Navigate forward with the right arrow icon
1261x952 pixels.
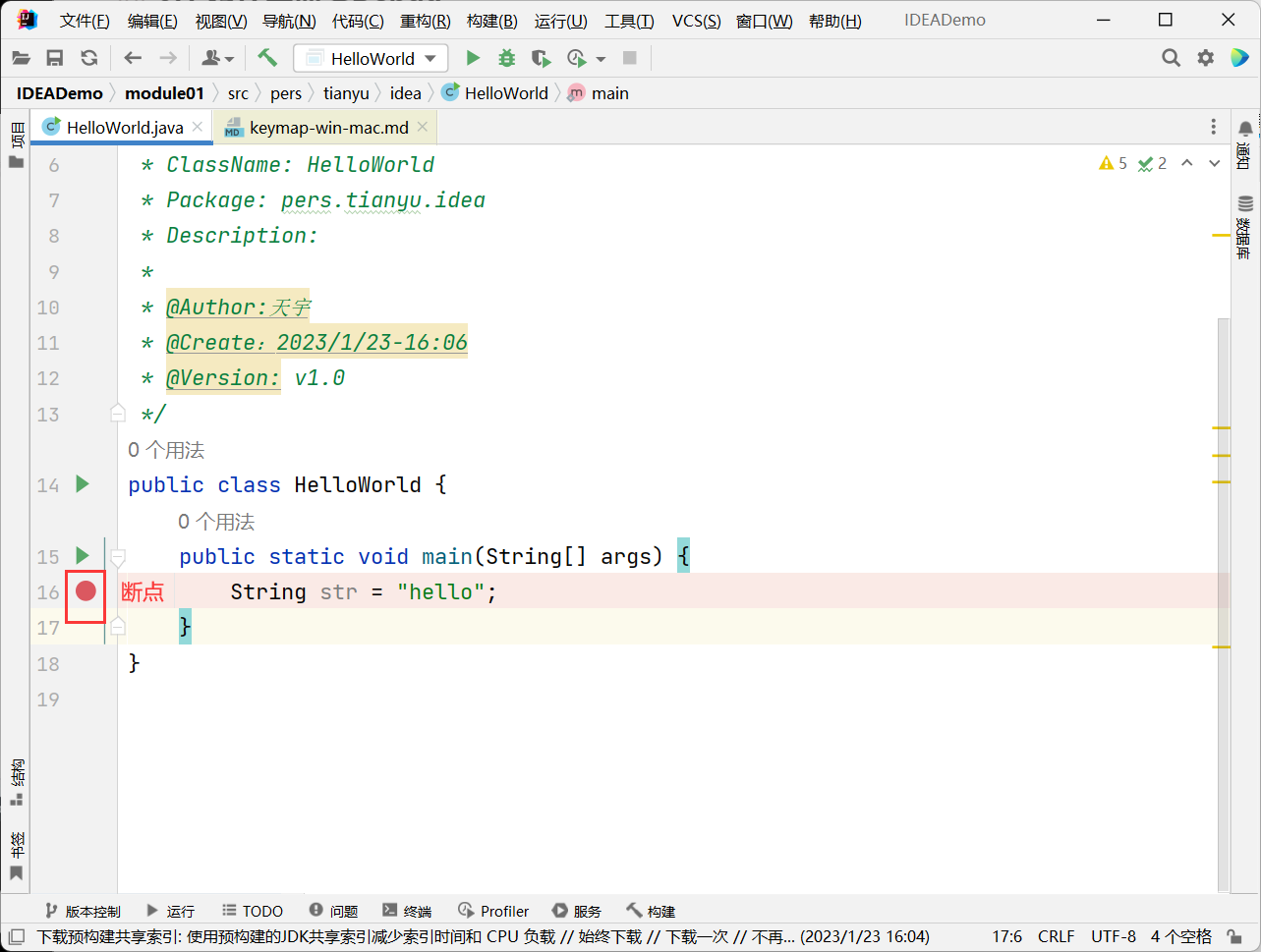coord(168,58)
